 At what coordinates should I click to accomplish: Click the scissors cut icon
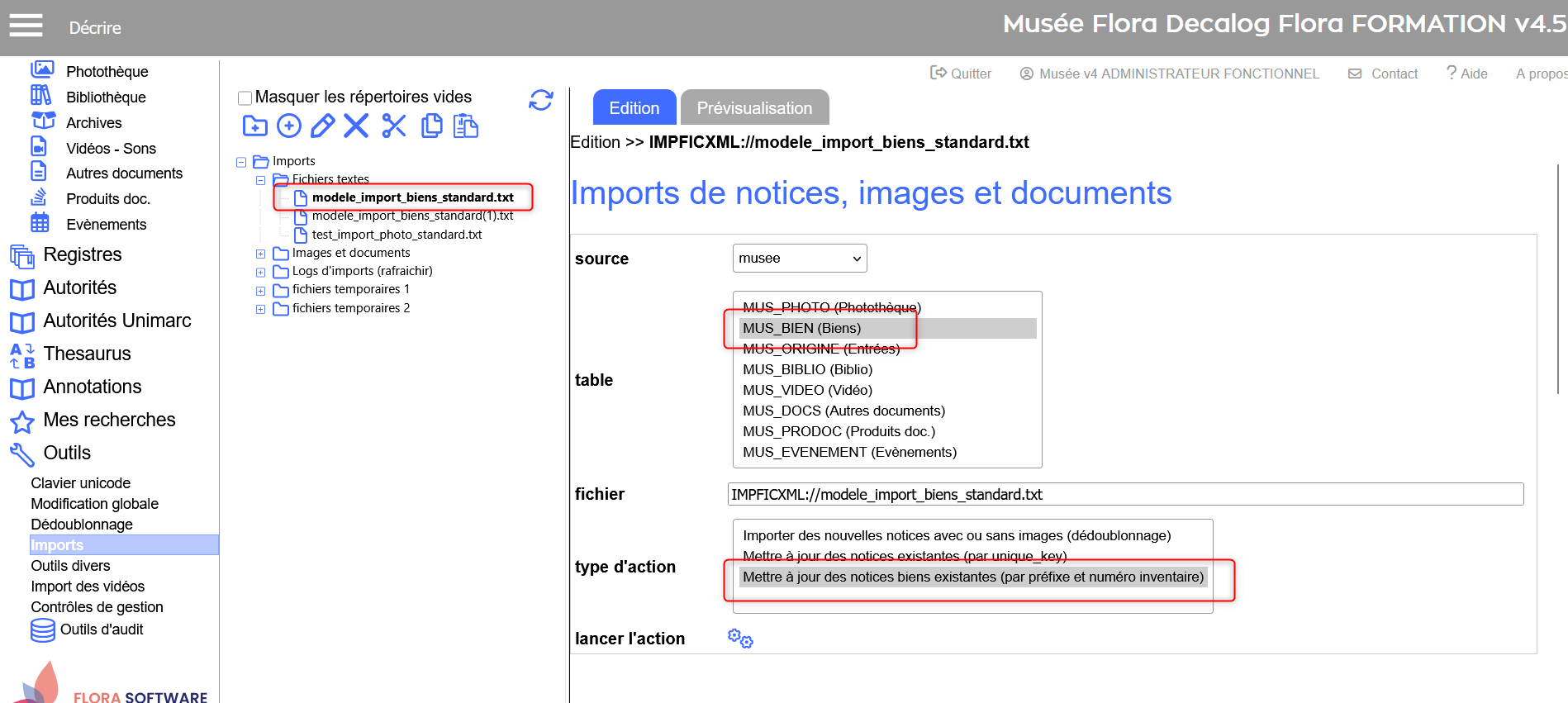(394, 126)
